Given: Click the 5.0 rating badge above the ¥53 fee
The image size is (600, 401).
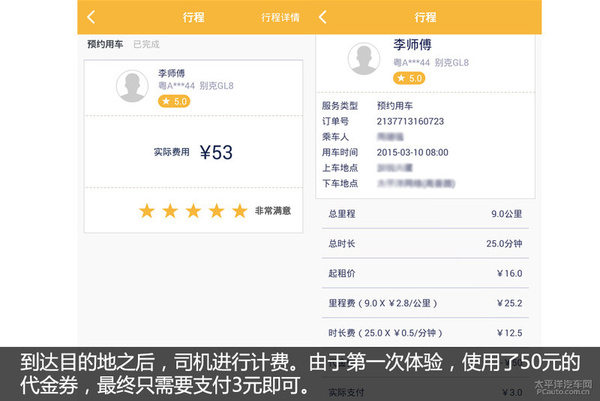Looking at the screenshot, I should point(174,101).
